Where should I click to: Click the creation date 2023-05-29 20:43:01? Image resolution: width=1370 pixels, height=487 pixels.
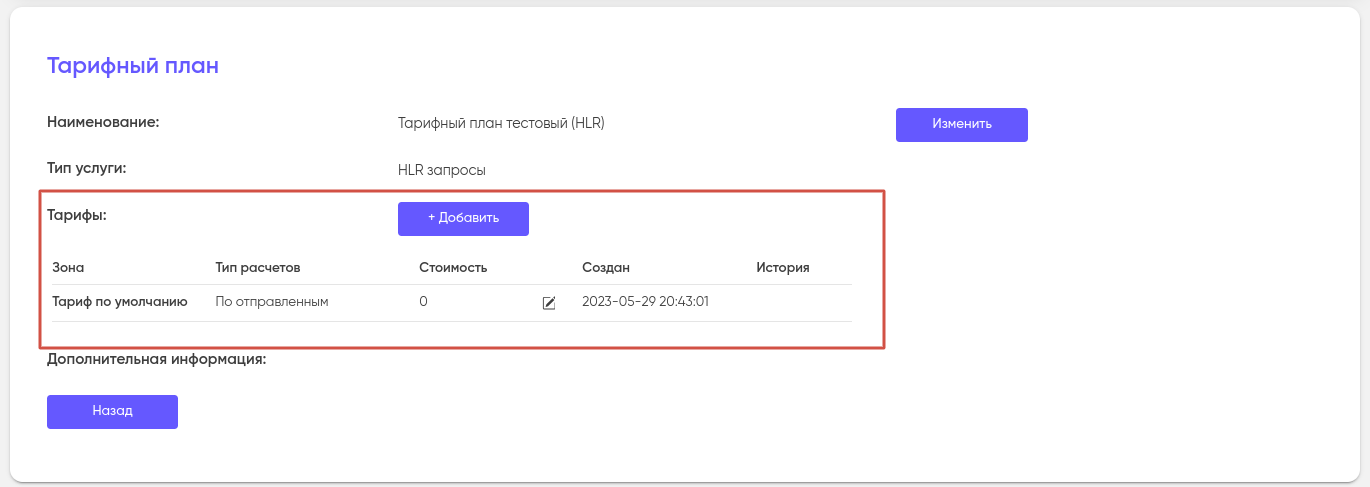[x=645, y=302]
